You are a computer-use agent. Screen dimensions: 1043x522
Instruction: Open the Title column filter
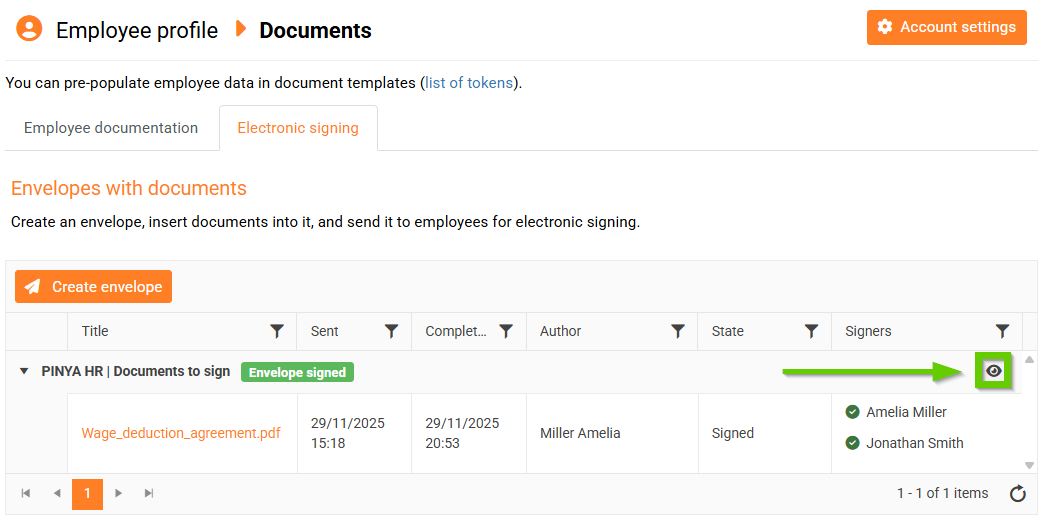coord(277,331)
